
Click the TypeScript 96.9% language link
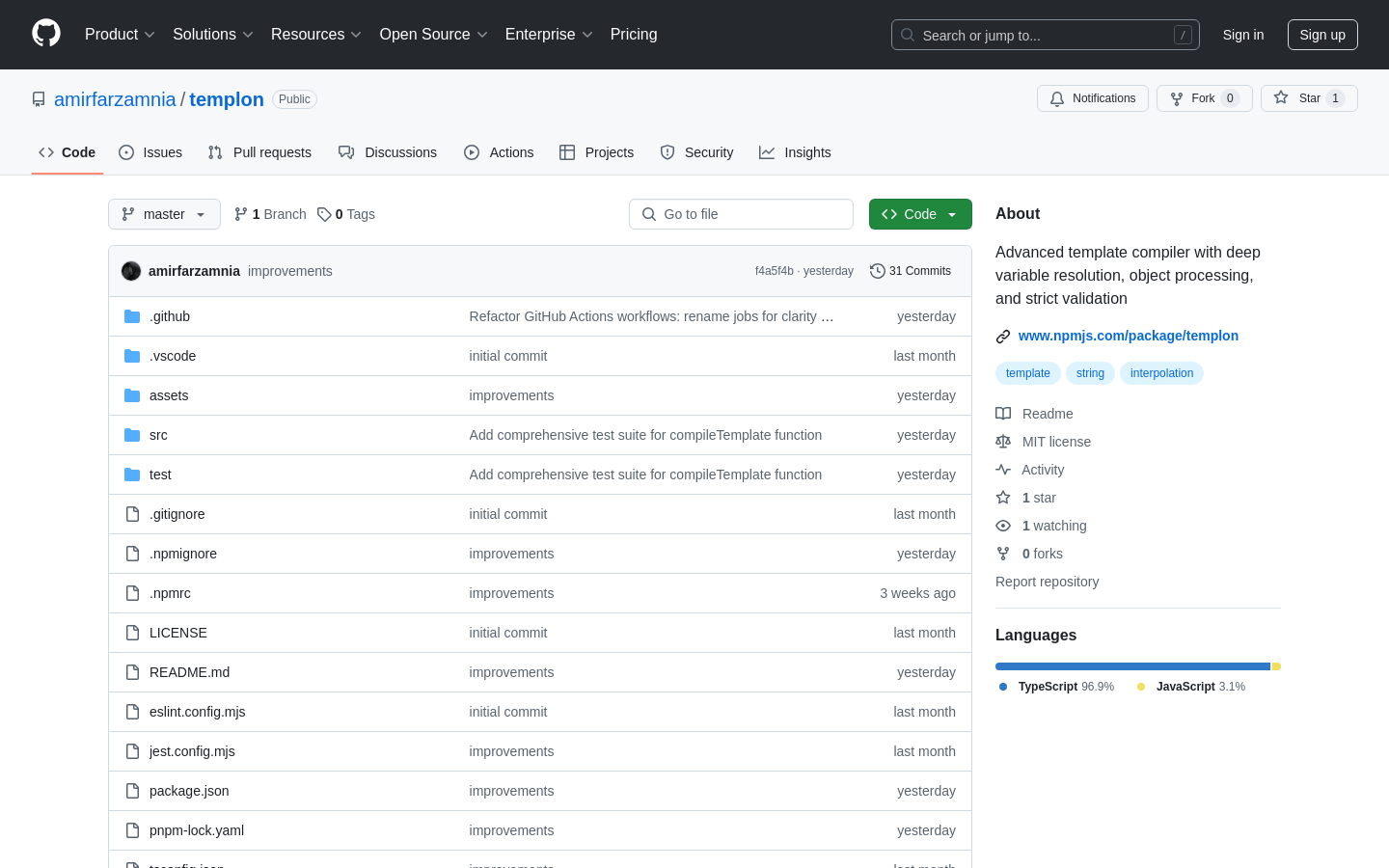pos(1056,687)
